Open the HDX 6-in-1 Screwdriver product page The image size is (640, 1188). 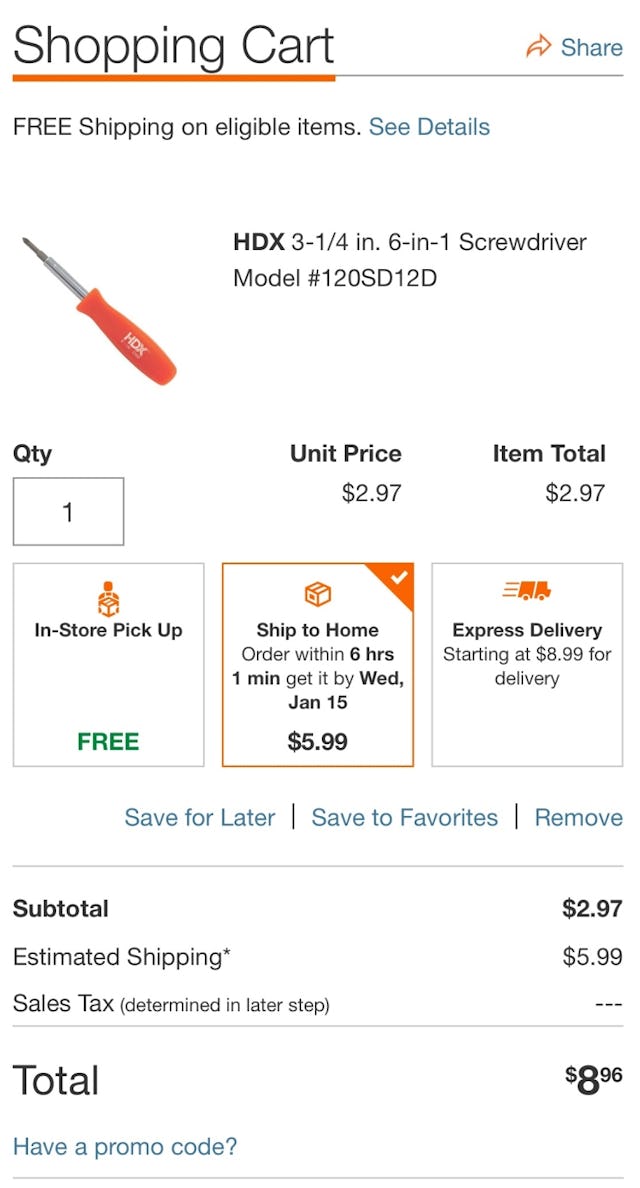pos(409,242)
